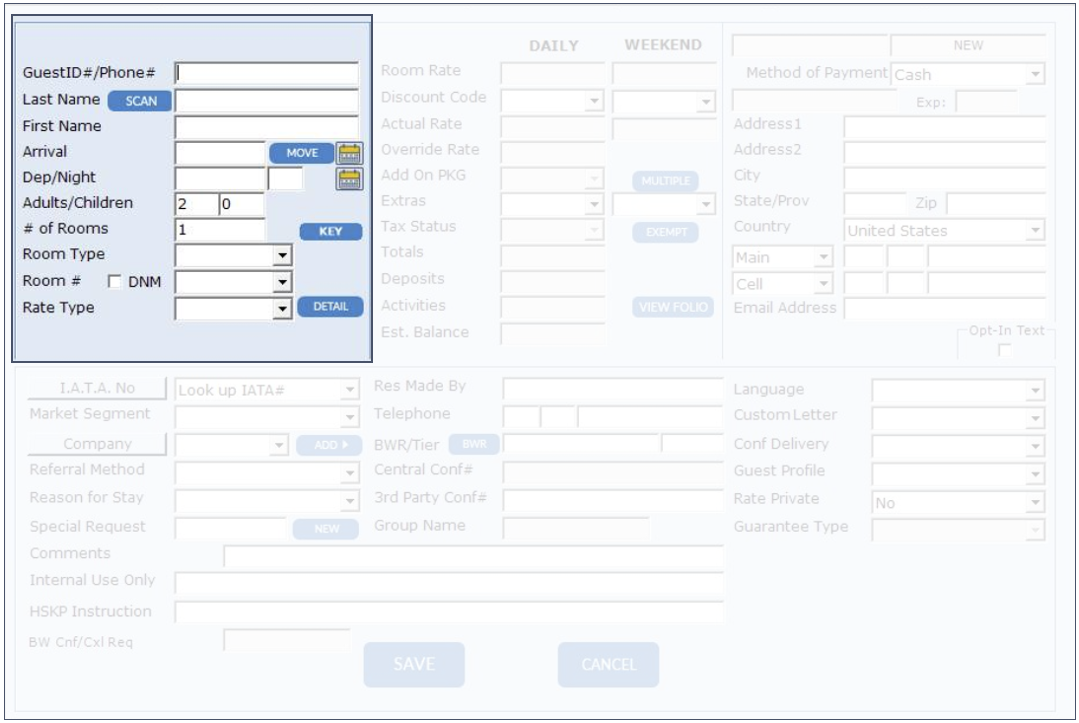Expand the Country dropdown
The height and width of the screenshot is (723, 1079).
[x=1035, y=231]
